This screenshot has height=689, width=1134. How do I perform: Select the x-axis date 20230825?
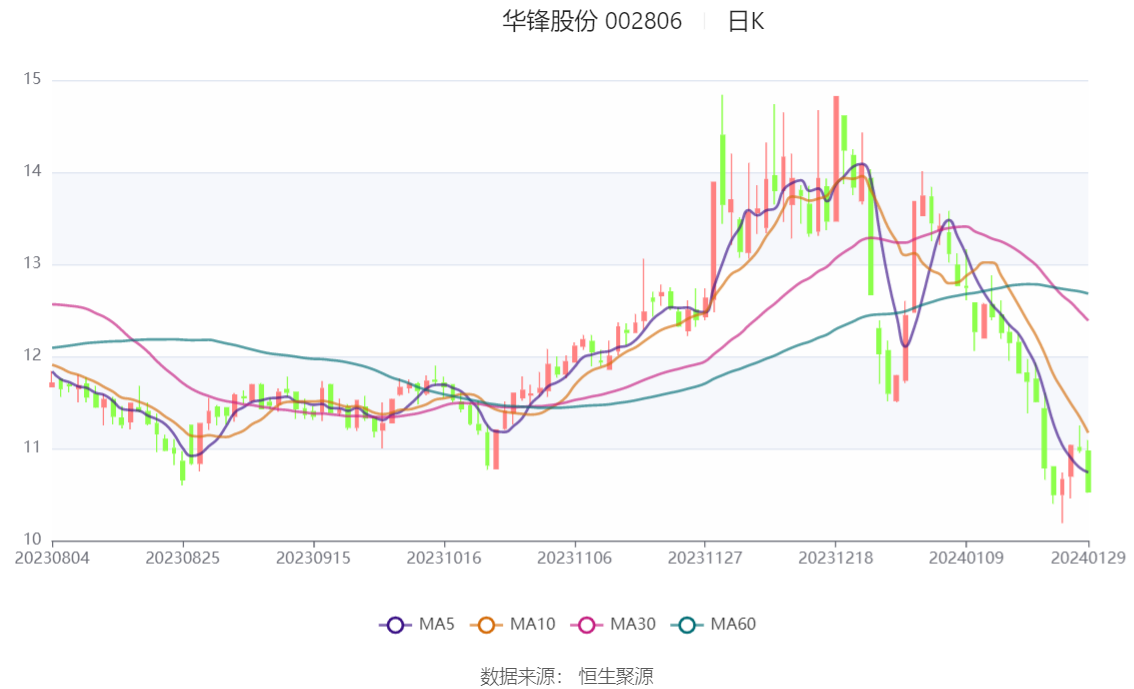point(183,558)
